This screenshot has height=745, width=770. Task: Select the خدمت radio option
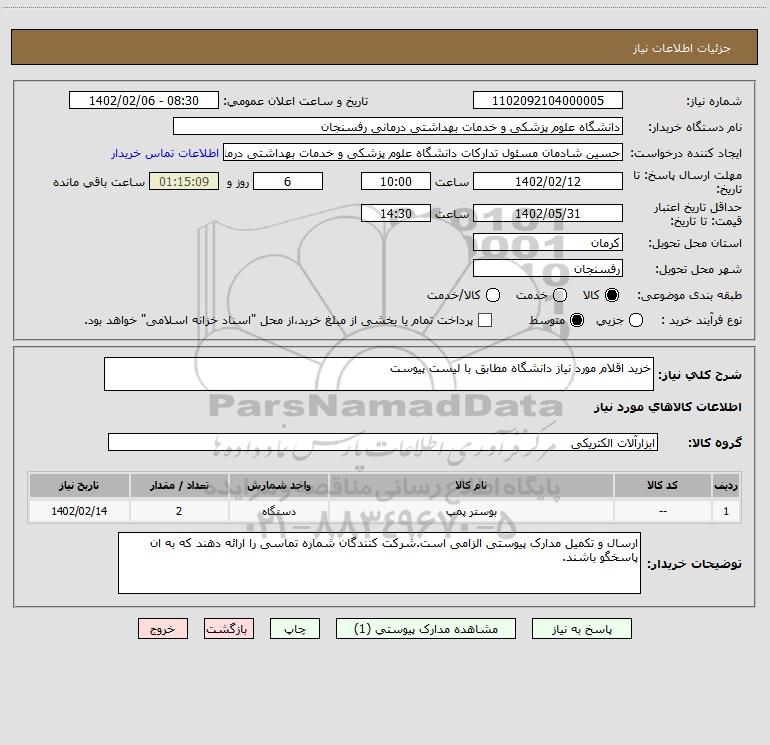pos(560,295)
